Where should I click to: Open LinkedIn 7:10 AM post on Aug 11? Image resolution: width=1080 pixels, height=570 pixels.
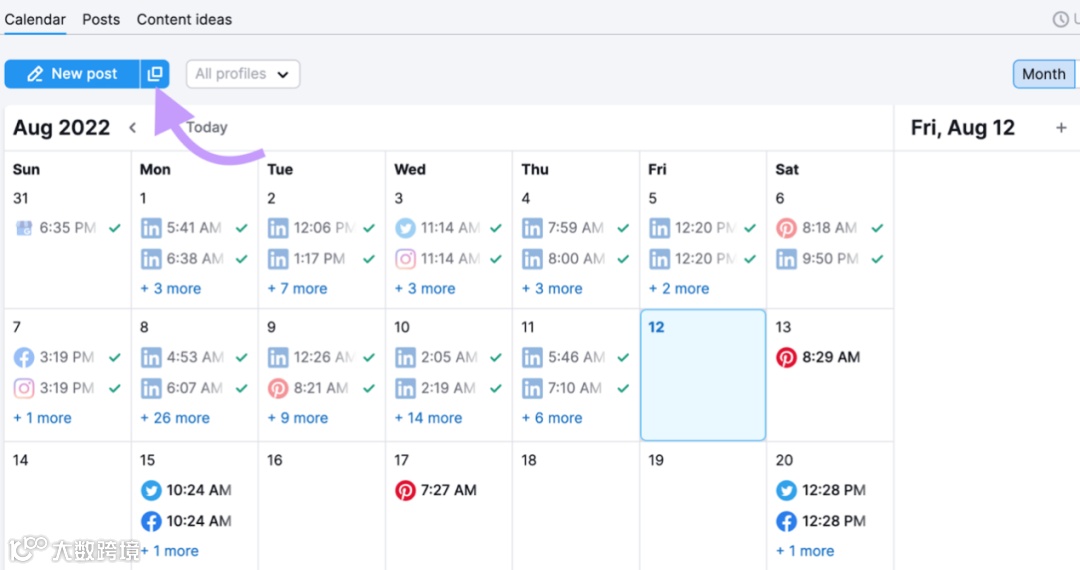click(x=576, y=388)
